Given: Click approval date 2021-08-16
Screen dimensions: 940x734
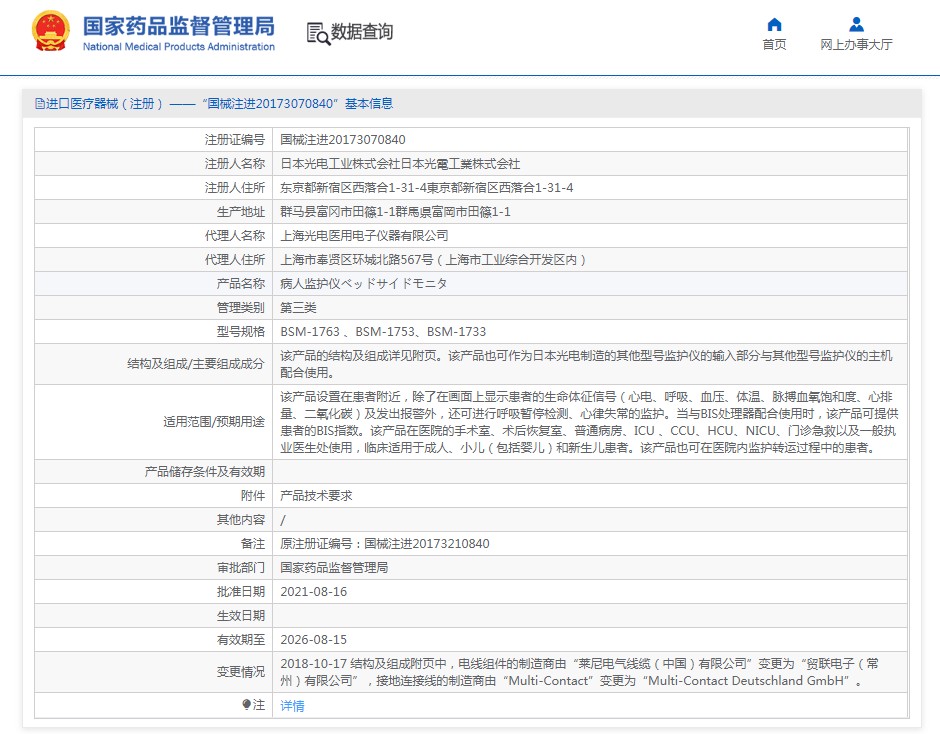Looking at the screenshot, I should 314,591.
